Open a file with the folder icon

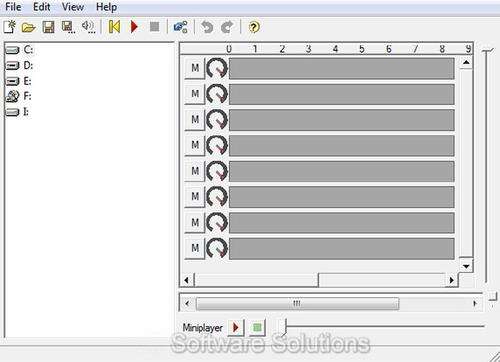point(29,27)
